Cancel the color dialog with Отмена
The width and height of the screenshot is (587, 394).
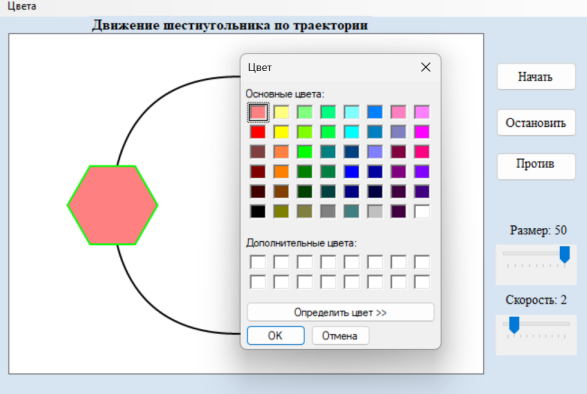click(x=340, y=336)
